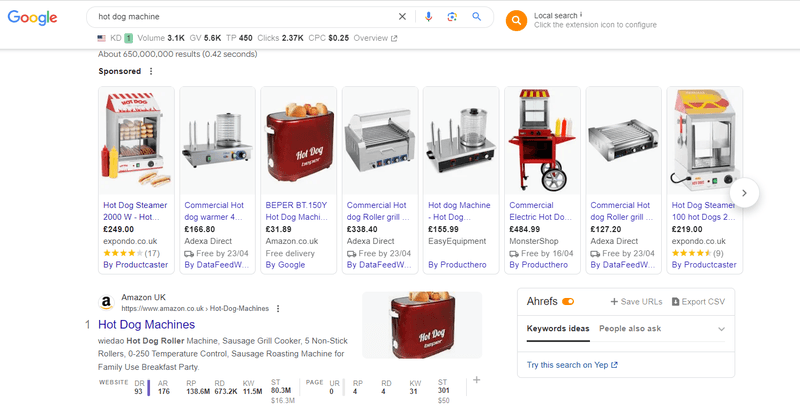Click the CPC $0.25 metric
The width and height of the screenshot is (800, 417).
tap(329, 38)
